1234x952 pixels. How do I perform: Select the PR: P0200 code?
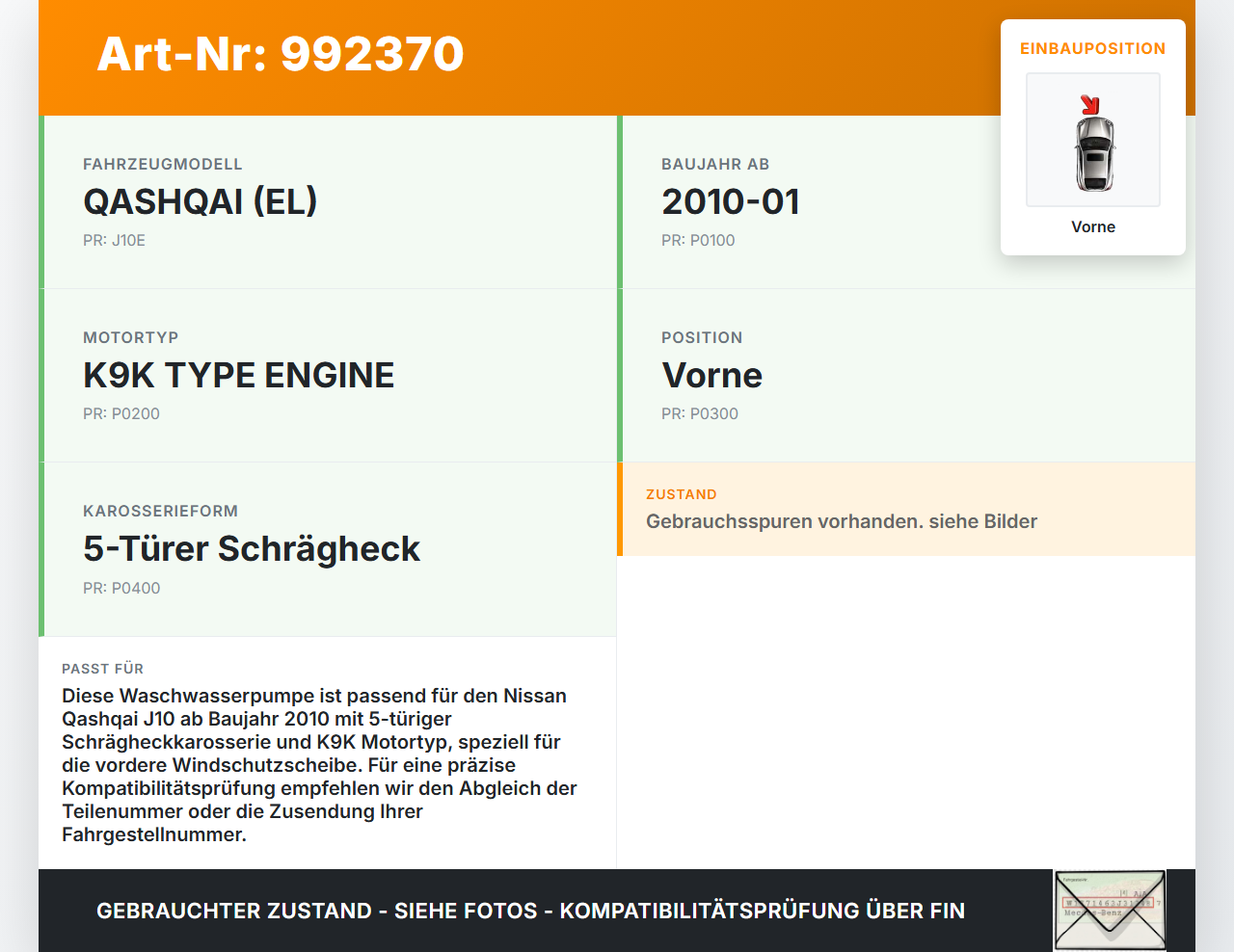pyautogui.click(x=121, y=413)
